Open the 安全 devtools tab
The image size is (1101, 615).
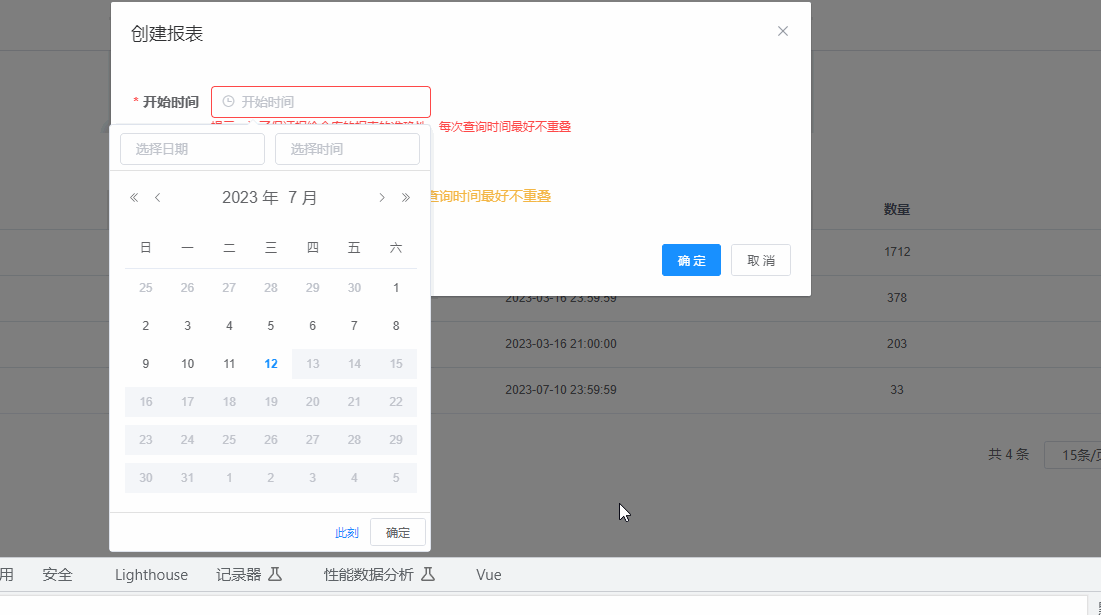point(58,575)
